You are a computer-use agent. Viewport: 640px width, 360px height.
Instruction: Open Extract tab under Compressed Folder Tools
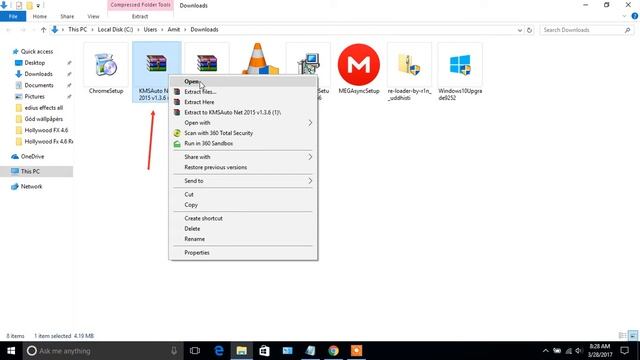[x=140, y=16]
